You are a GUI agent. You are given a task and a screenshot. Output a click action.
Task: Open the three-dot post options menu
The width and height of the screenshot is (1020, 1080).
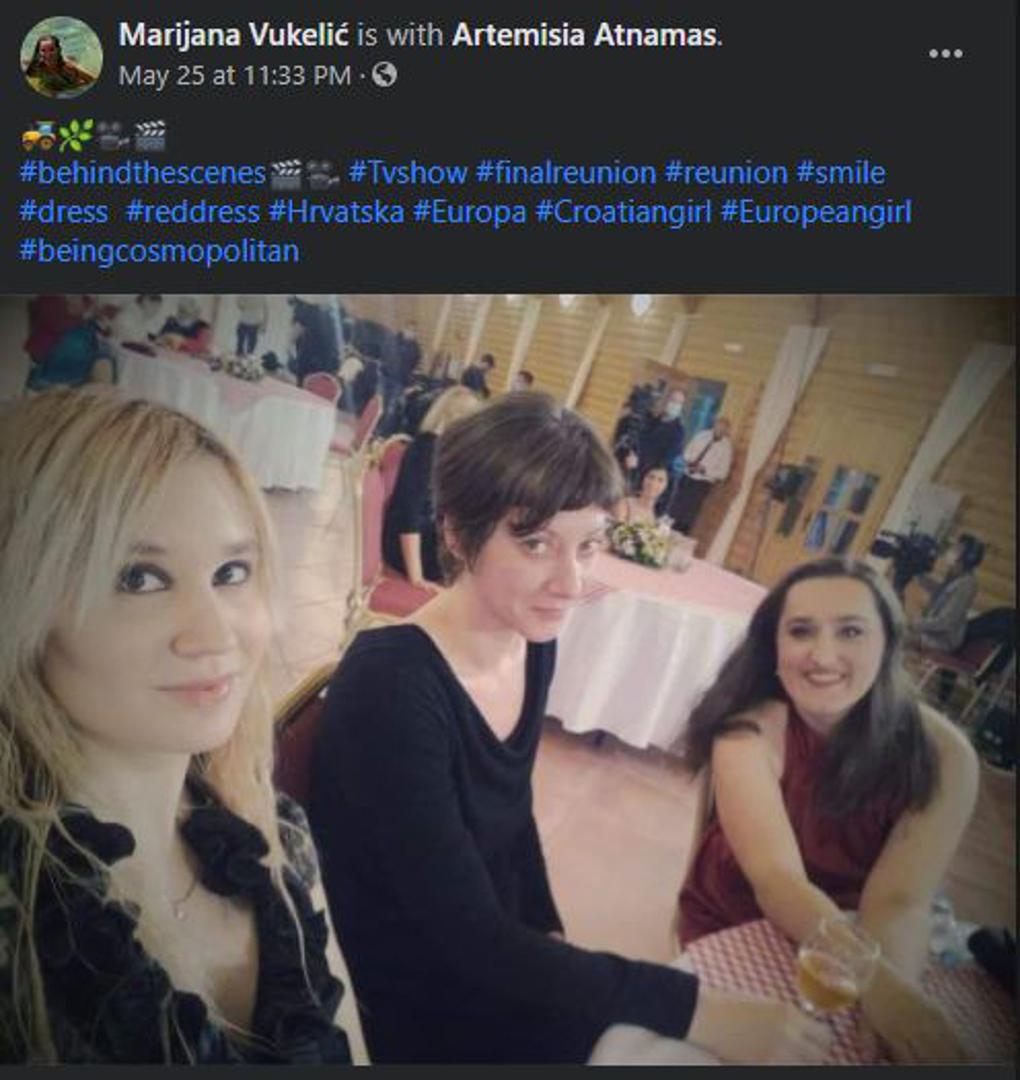(x=945, y=54)
